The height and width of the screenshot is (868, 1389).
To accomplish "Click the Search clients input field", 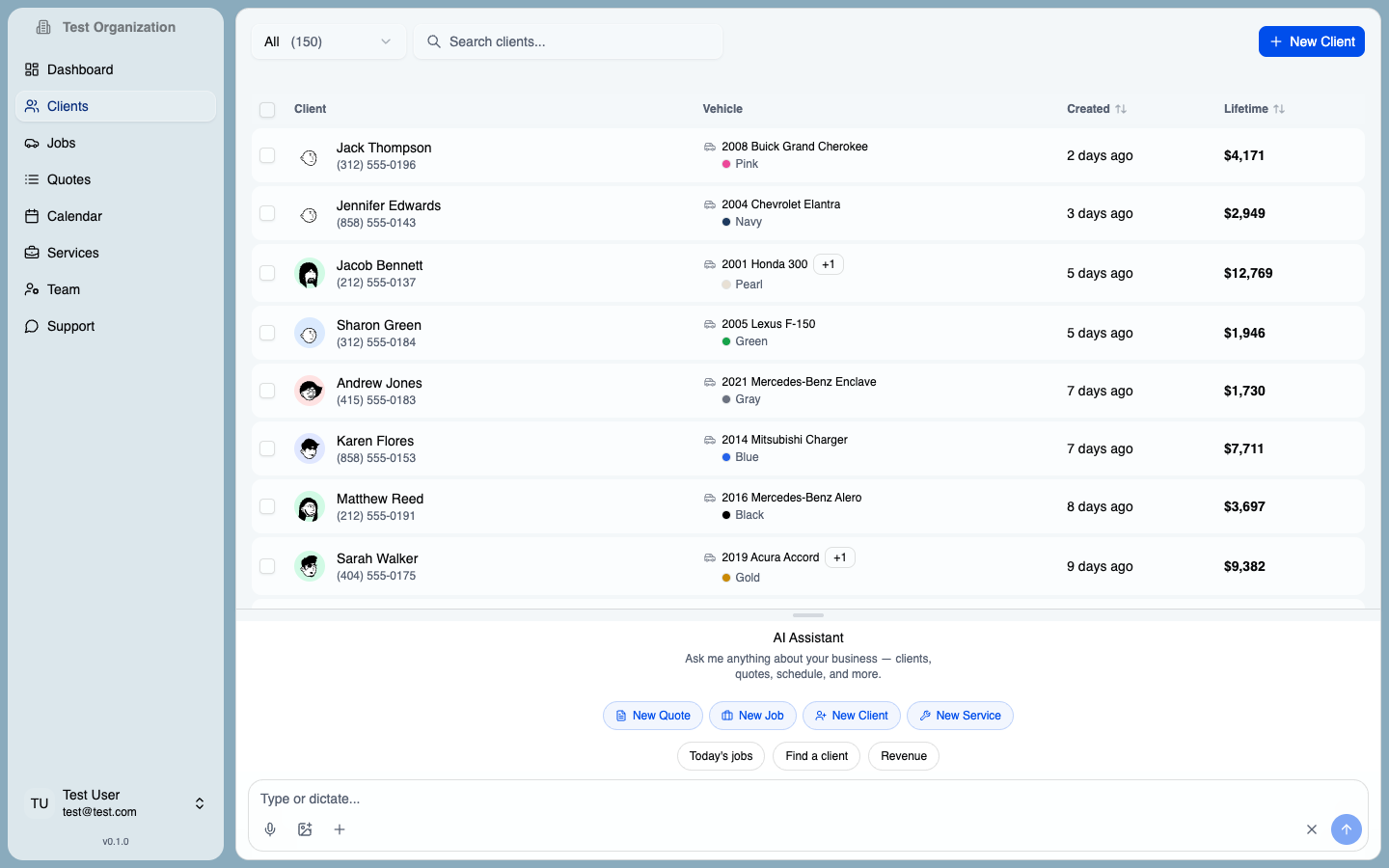I will coord(568,41).
